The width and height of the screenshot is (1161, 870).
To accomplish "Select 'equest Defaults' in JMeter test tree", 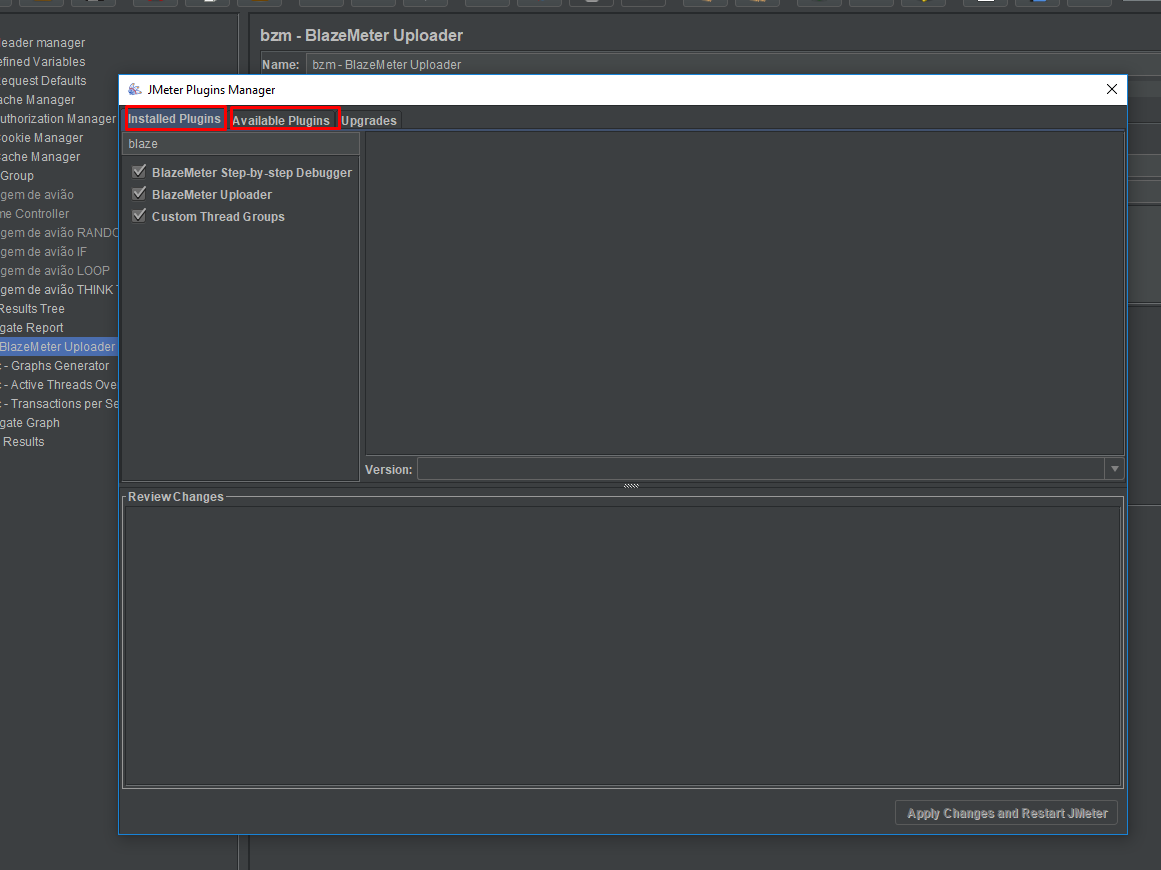I will 43,81.
